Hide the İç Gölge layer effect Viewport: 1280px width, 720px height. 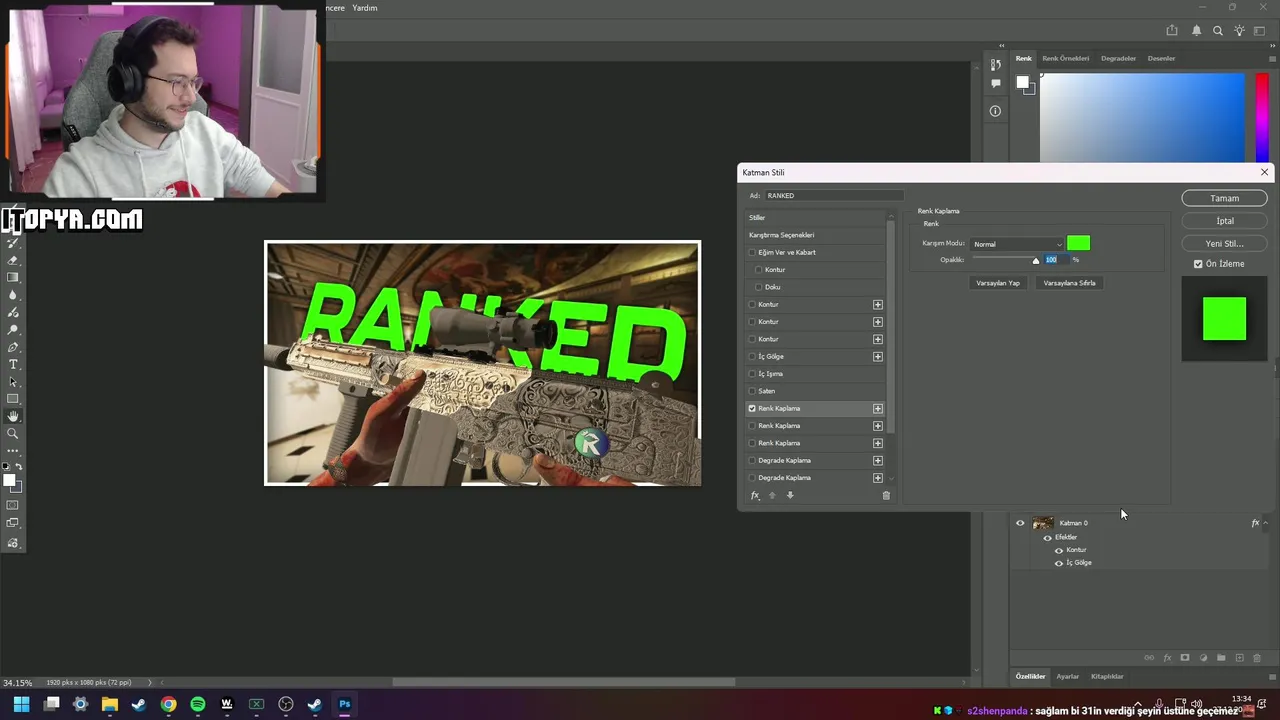1059,563
